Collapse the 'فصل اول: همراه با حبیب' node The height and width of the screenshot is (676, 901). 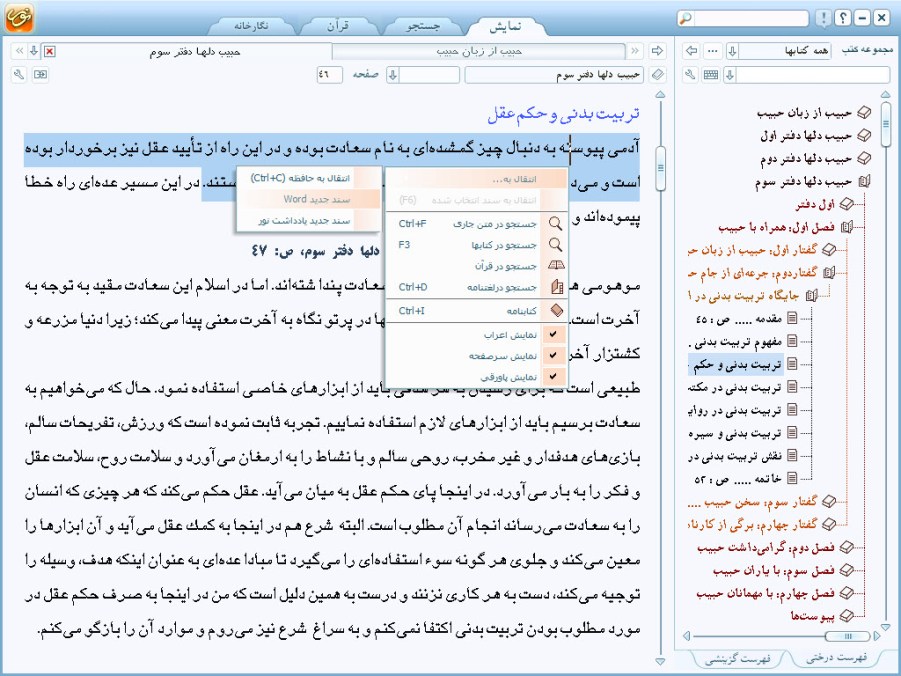point(846,227)
